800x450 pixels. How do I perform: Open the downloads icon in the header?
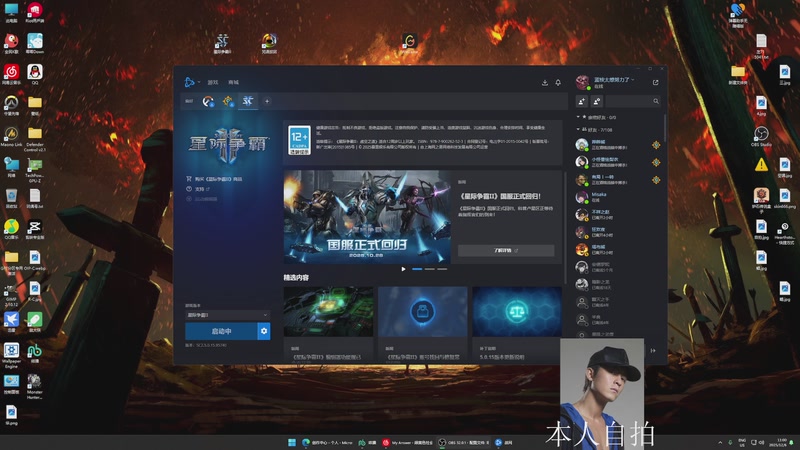[x=545, y=82]
